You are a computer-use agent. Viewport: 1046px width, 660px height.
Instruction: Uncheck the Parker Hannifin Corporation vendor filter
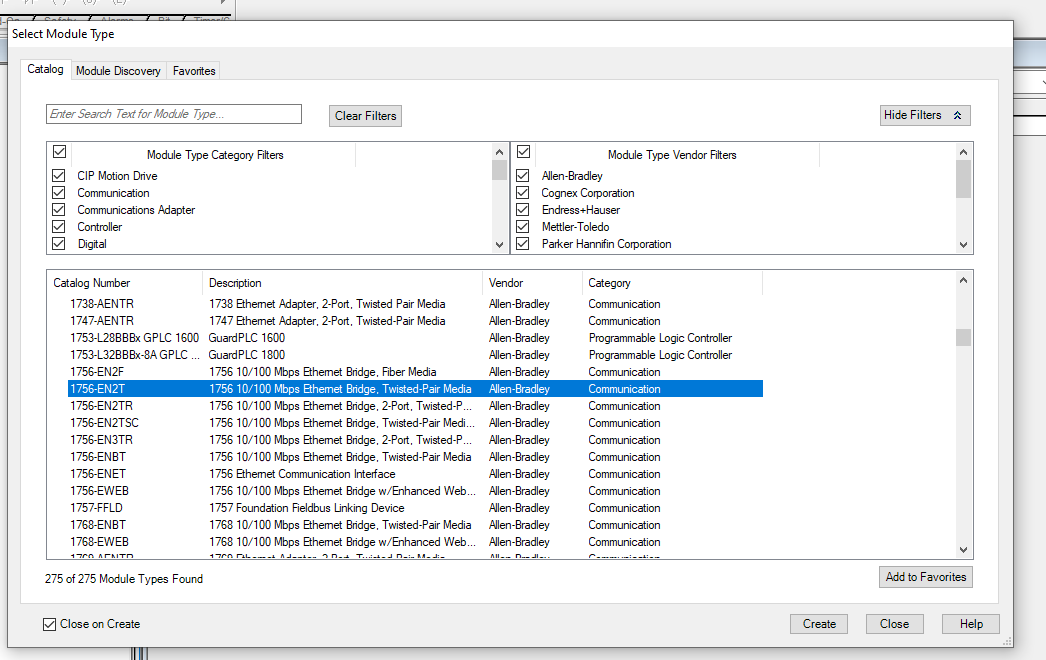click(x=523, y=244)
